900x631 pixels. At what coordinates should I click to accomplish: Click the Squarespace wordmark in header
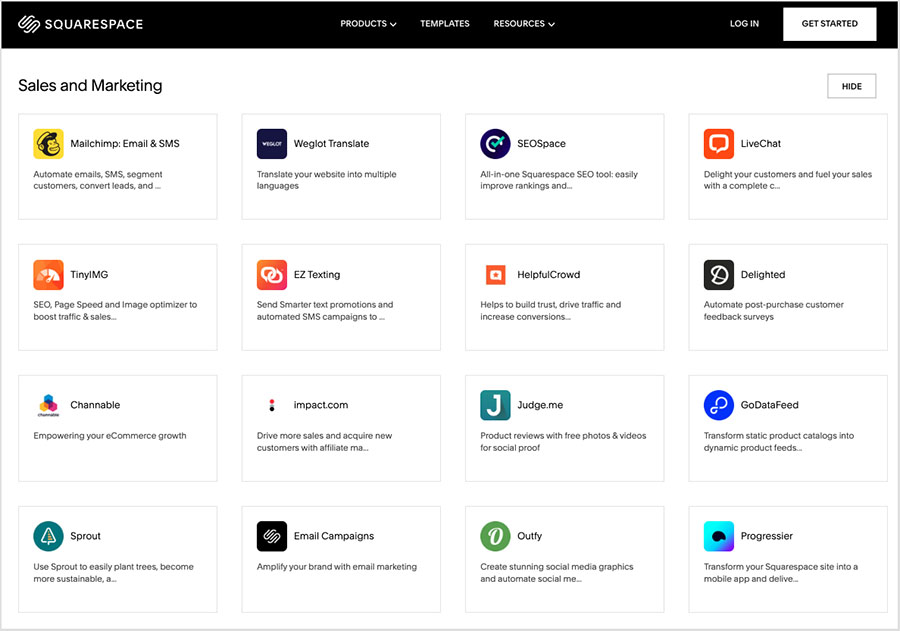[94, 24]
